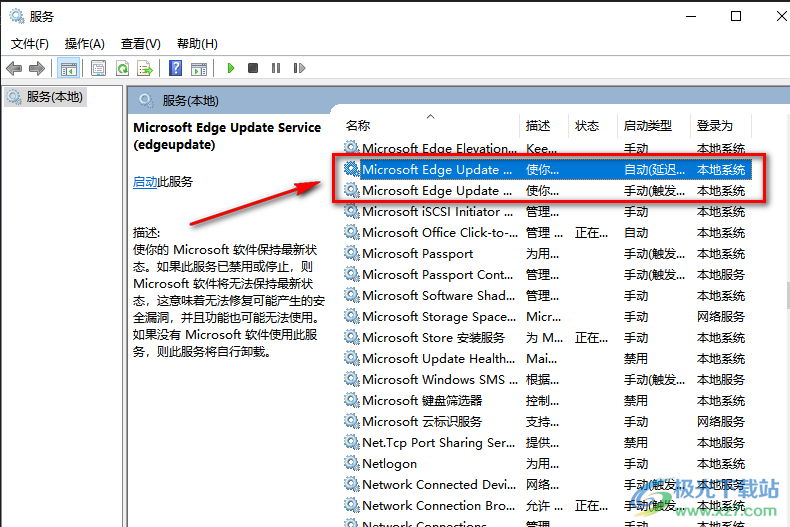Click the Forward arrow in toolbar

pos(37,68)
